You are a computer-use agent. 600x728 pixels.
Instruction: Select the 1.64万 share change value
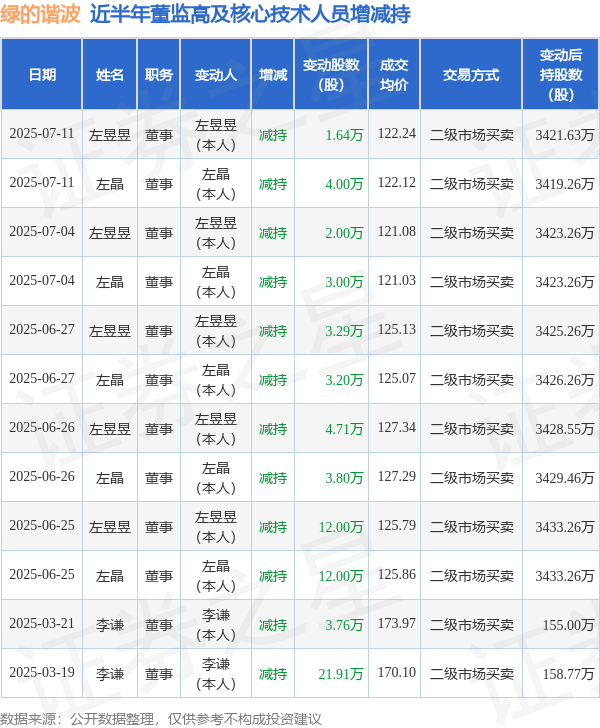[344, 135]
